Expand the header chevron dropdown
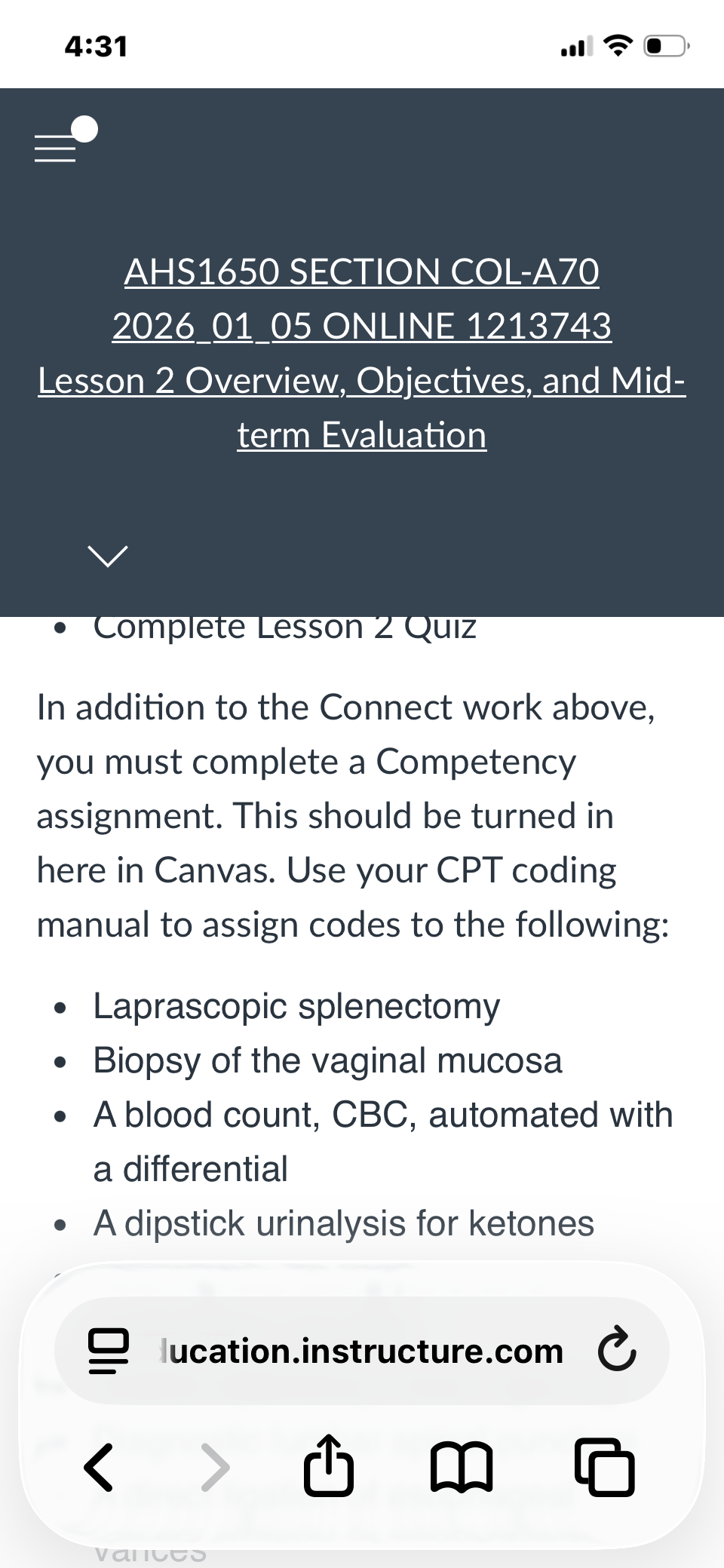The image size is (724, 1568). pos(108,556)
